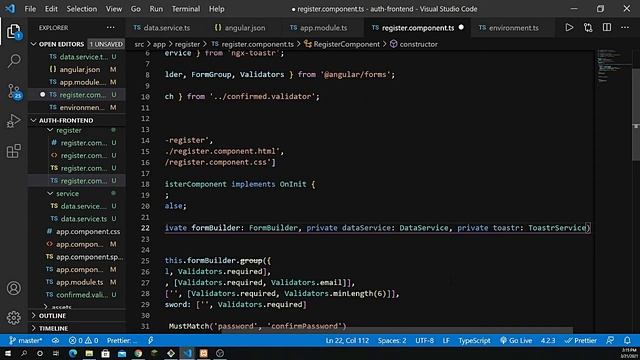Image resolution: width=640 pixels, height=360 pixels.
Task: Open the Terminal menu
Action: (x=186, y=9)
